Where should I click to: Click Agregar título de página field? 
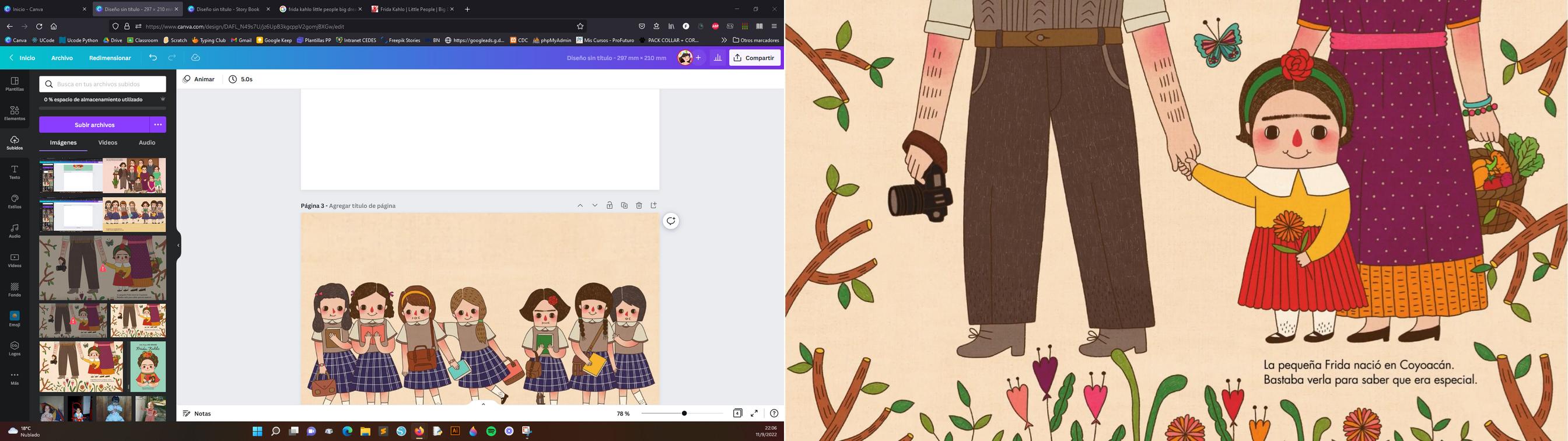coord(362,206)
